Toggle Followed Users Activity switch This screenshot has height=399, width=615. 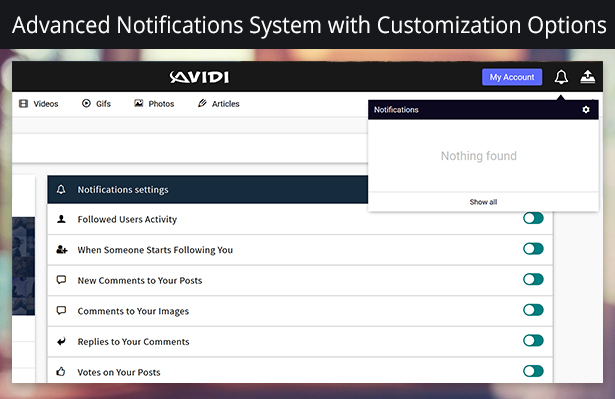point(533,218)
